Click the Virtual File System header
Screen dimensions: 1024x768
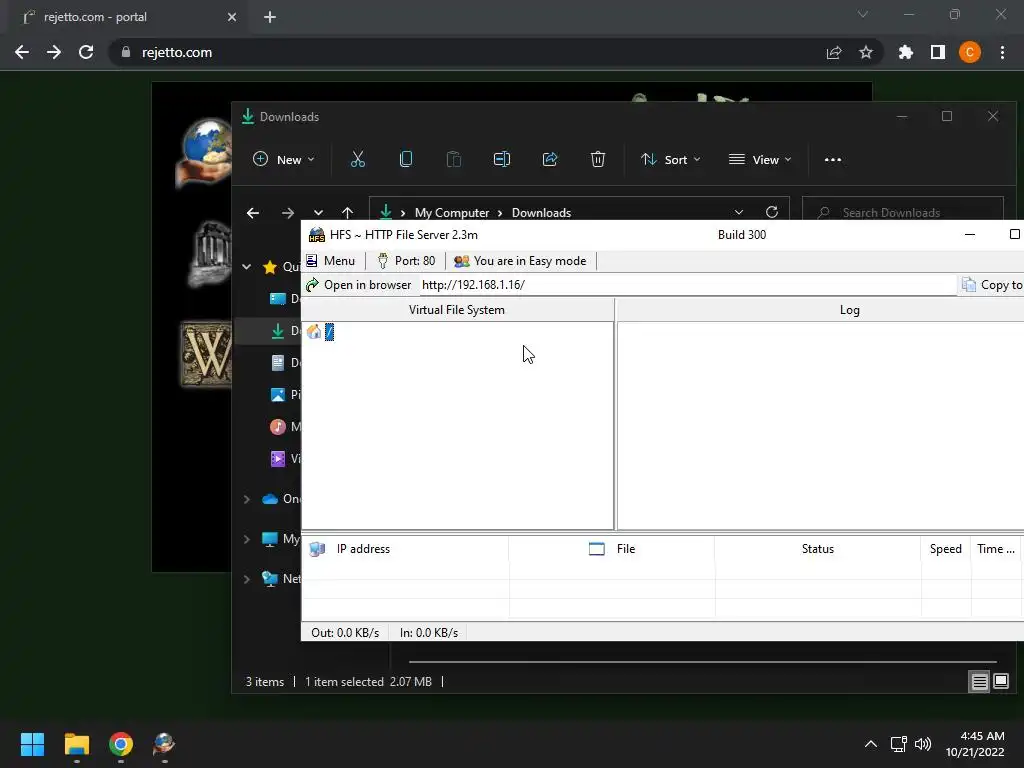coord(457,310)
